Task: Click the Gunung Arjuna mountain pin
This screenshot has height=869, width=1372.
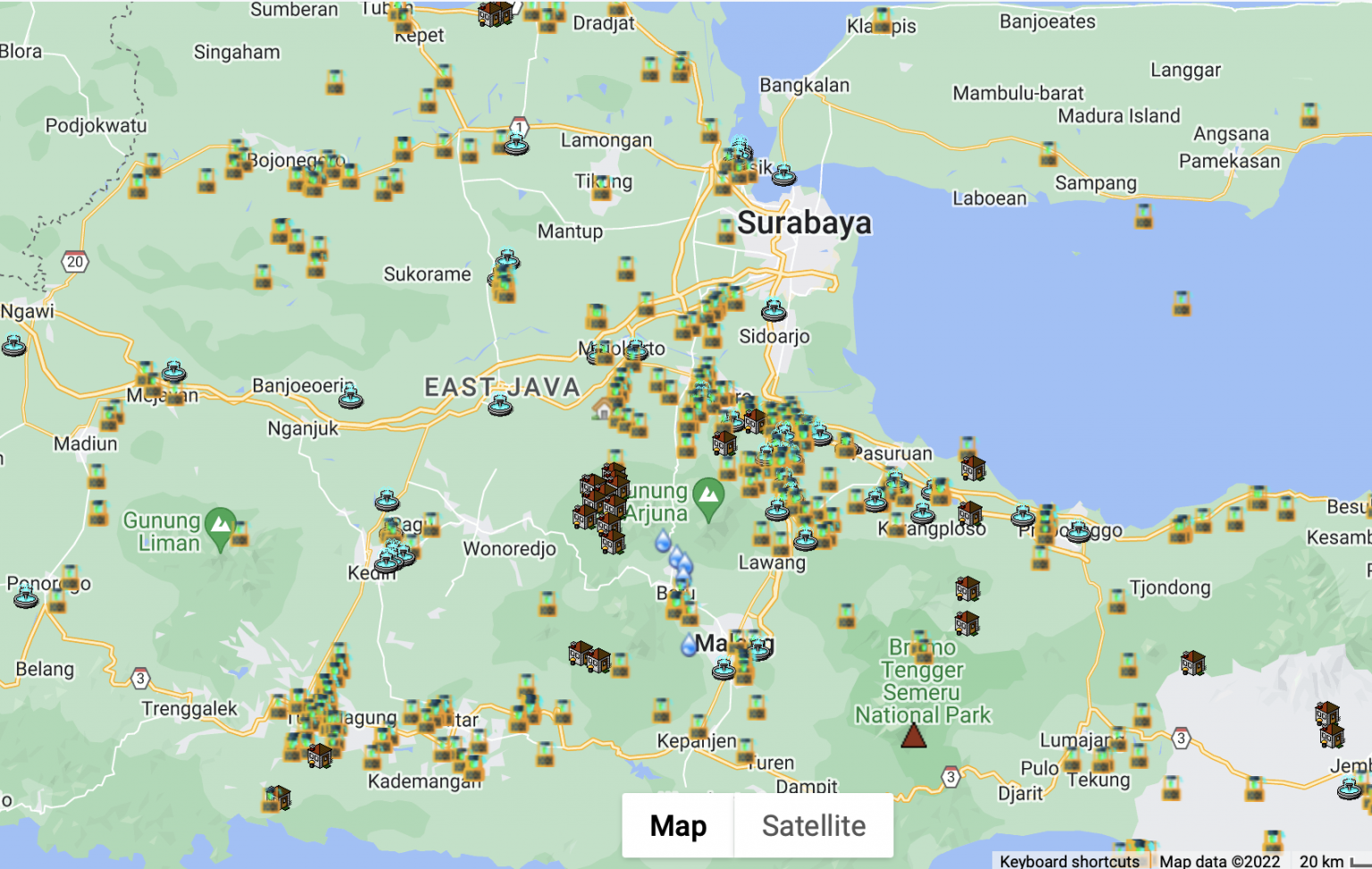Action: point(708,496)
